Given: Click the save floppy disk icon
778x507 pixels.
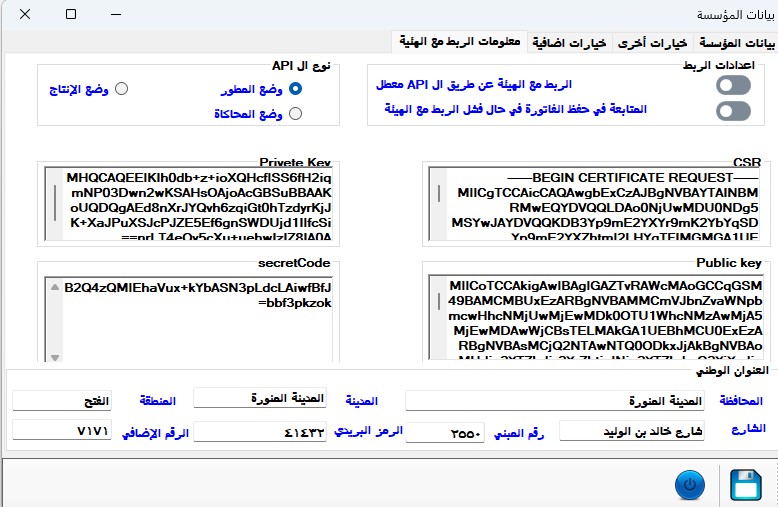Looking at the screenshot, I should click(746, 485).
